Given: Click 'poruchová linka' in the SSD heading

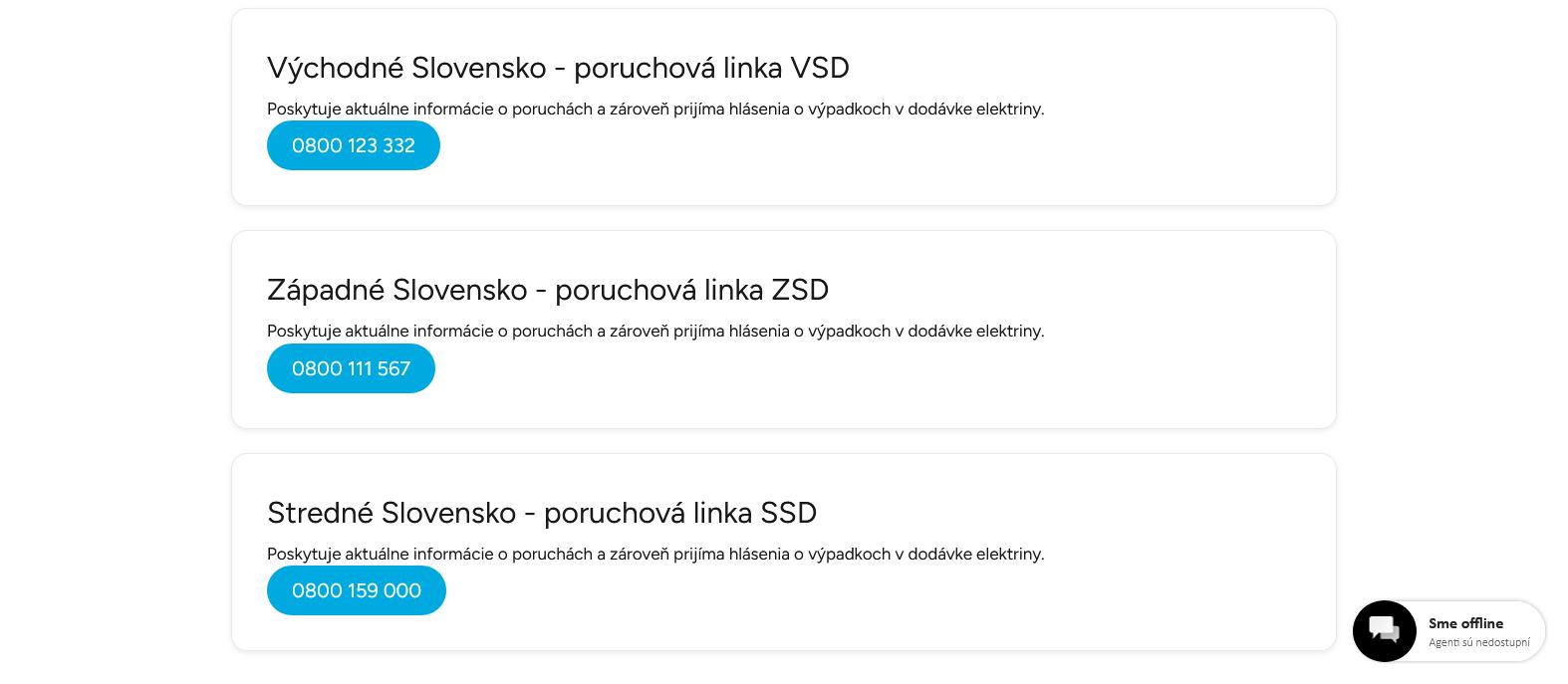Looking at the screenshot, I should pyautogui.click(x=648, y=513).
